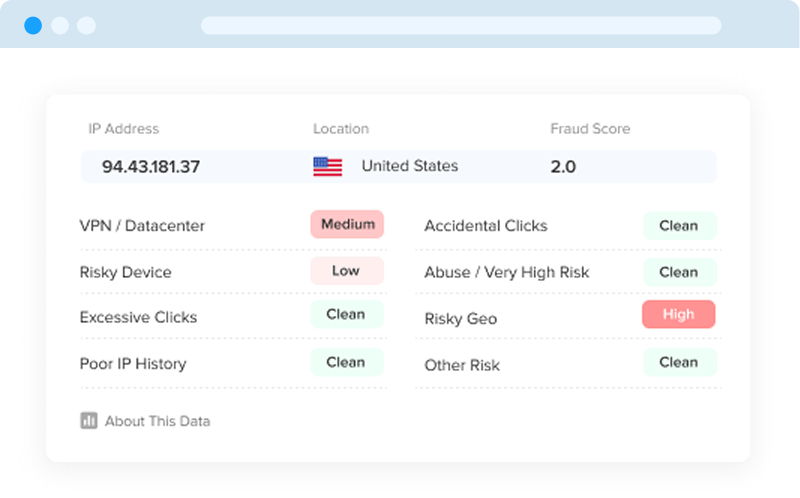Click the Other Risk label
Image resolution: width=800 pixels, height=498 pixels.
click(x=462, y=365)
